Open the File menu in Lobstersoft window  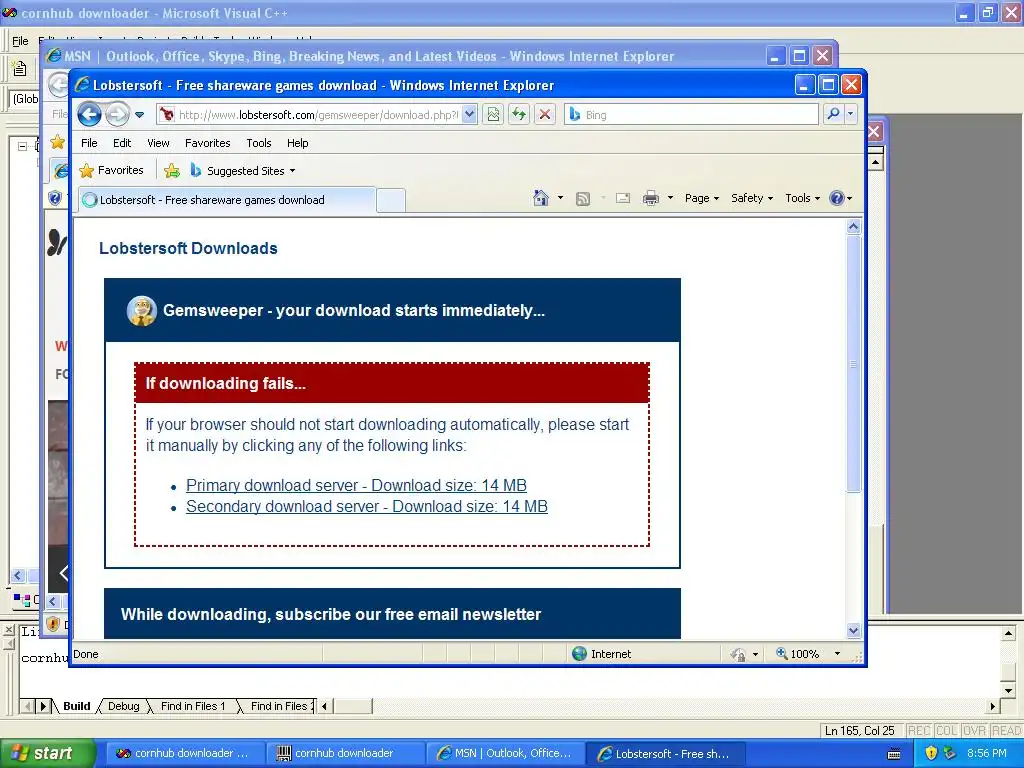pyautogui.click(x=89, y=143)
